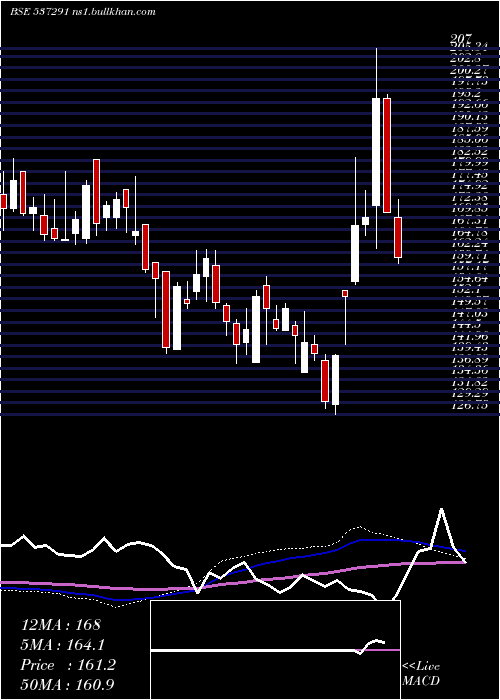The width and height of the screenshot is (500, 700).
Task: Click the 131.82 price axis label
Action: click(x=468, y=383)
